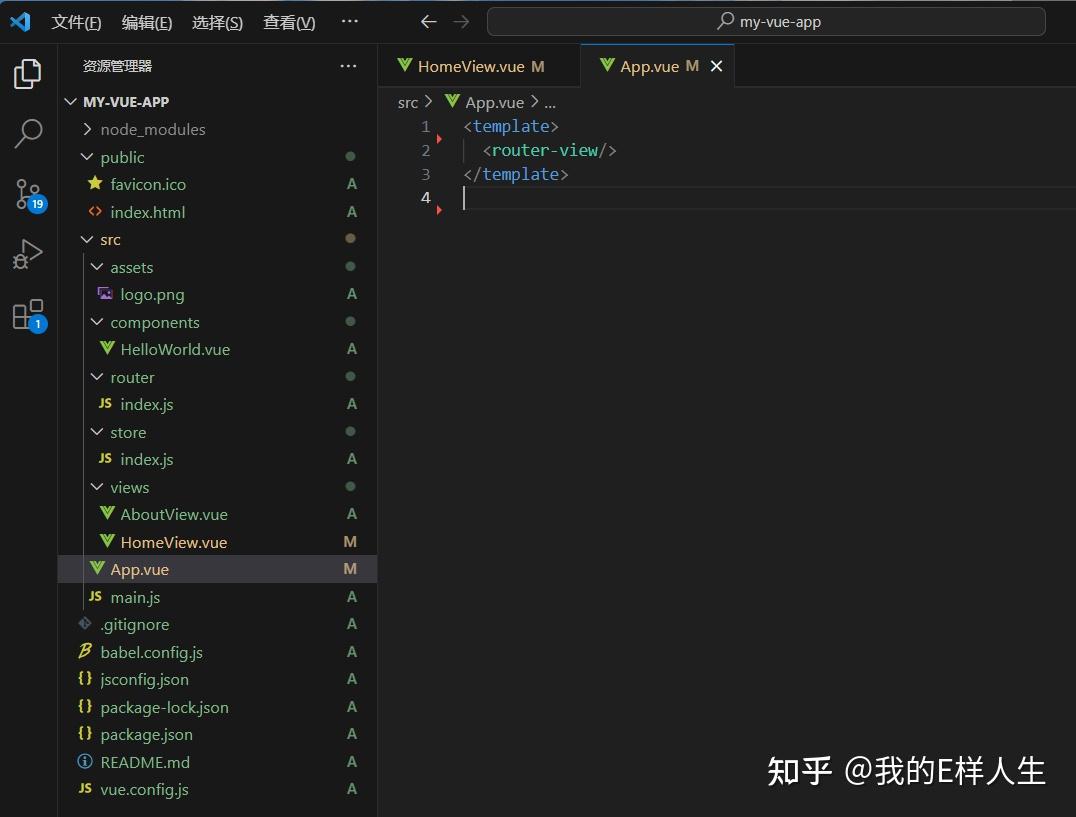This screenshot has width=1076, height=817.
Task: Close the App.vue editor tab
Action: 716,67
